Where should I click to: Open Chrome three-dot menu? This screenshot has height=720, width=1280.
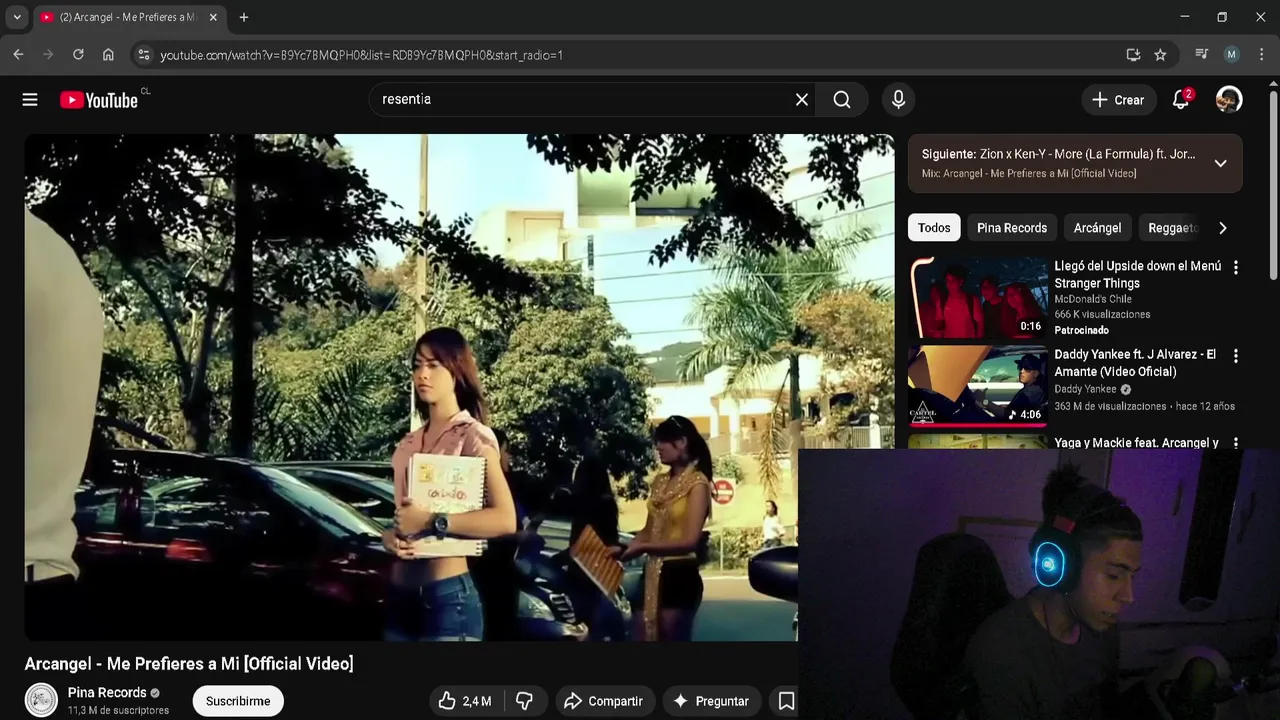click(1261, 55)
